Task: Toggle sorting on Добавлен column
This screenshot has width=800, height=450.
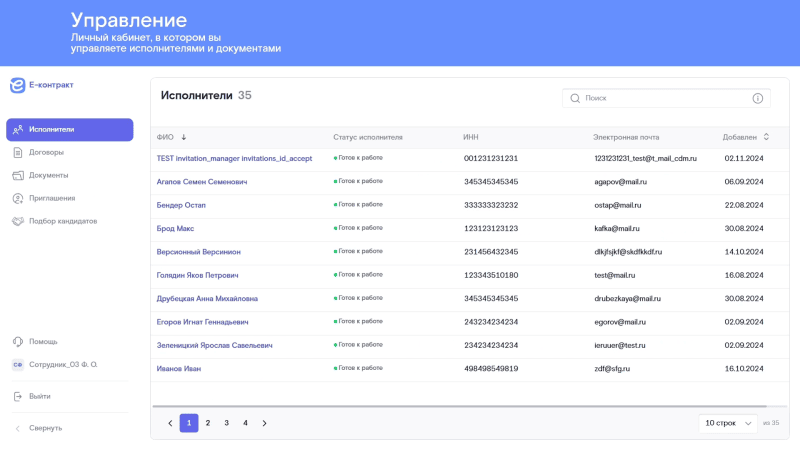Action: point(766,137)
